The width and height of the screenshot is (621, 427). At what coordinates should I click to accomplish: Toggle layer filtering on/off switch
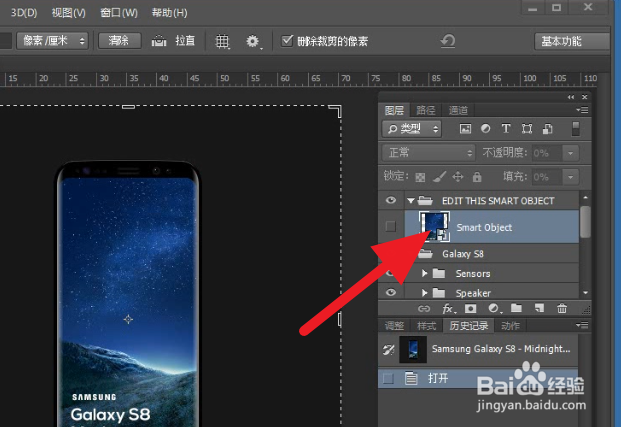pyautogui.click(x=576, y=129)
